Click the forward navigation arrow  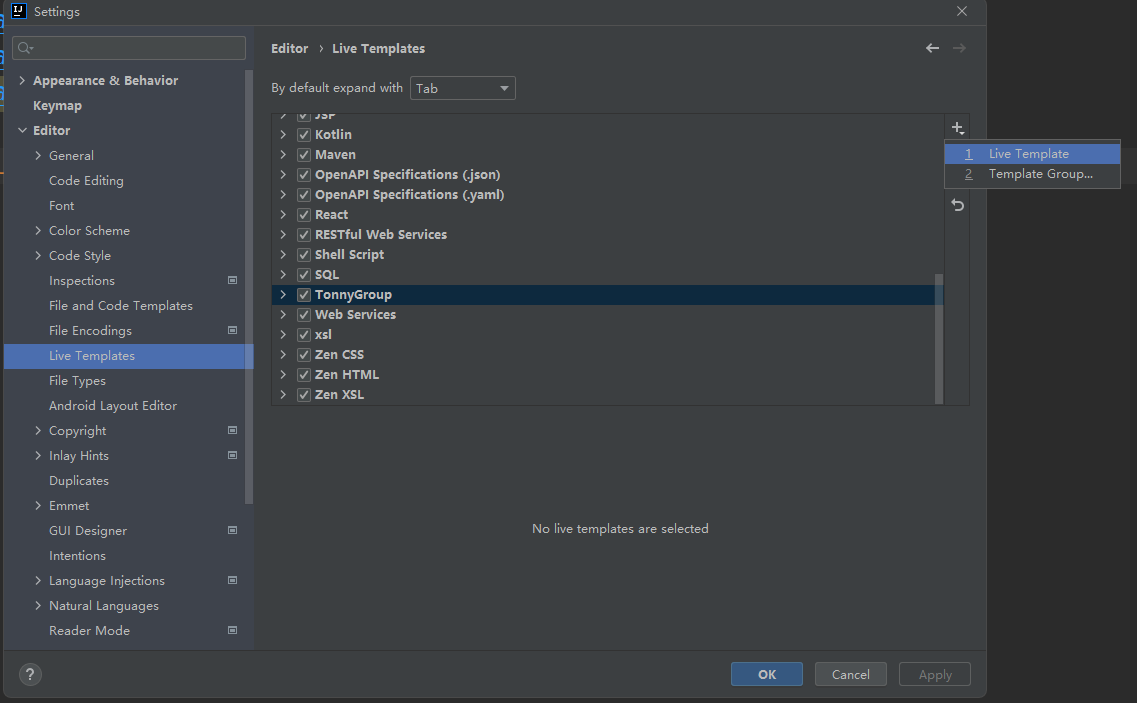959,48
